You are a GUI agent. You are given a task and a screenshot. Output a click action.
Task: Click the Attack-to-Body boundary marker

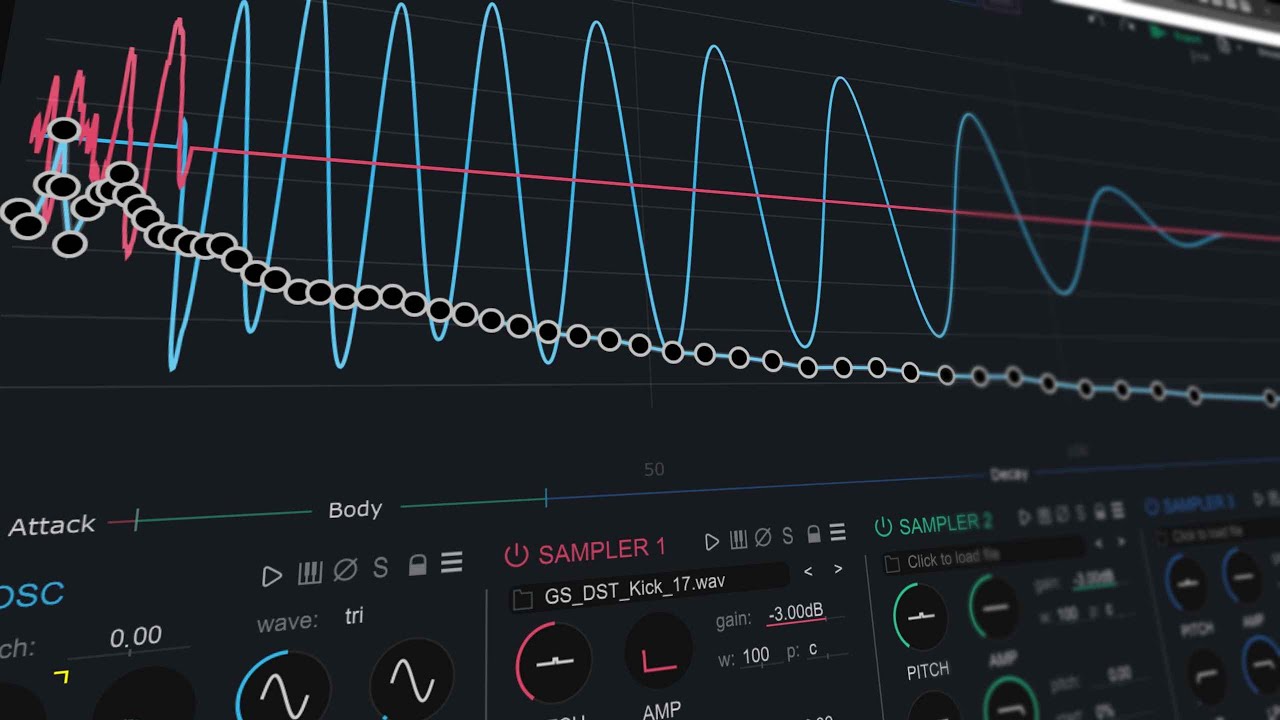pos(136,519)
